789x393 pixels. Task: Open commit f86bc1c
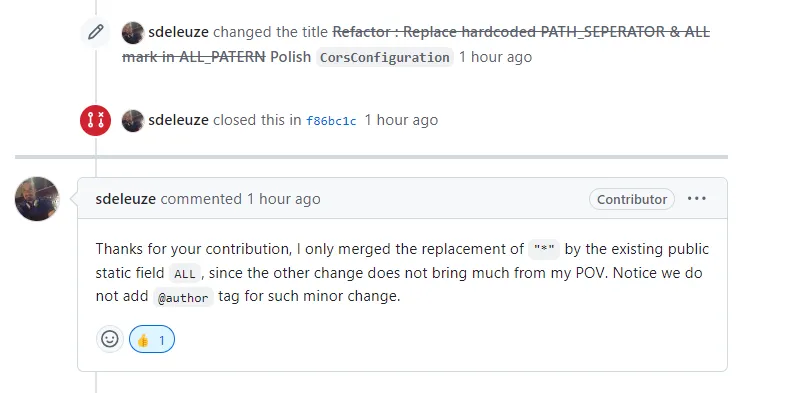coord(331,121)
